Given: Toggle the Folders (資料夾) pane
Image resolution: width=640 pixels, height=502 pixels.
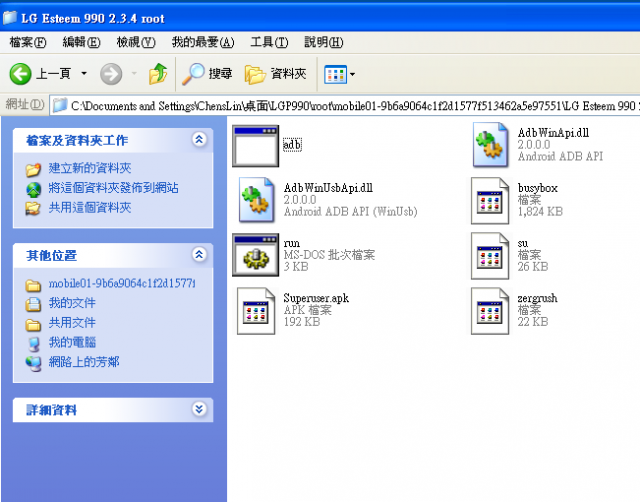Looking at the screenshot, I should (276, 74).
